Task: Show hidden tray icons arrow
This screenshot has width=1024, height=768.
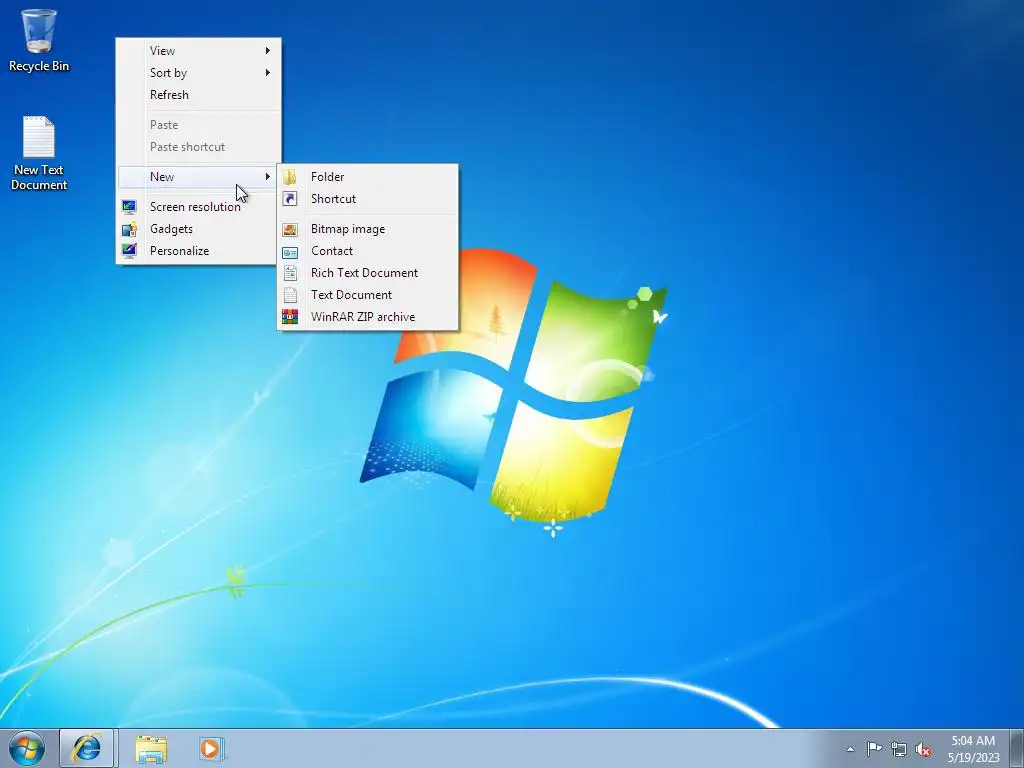Action: [x=850, y=749]
